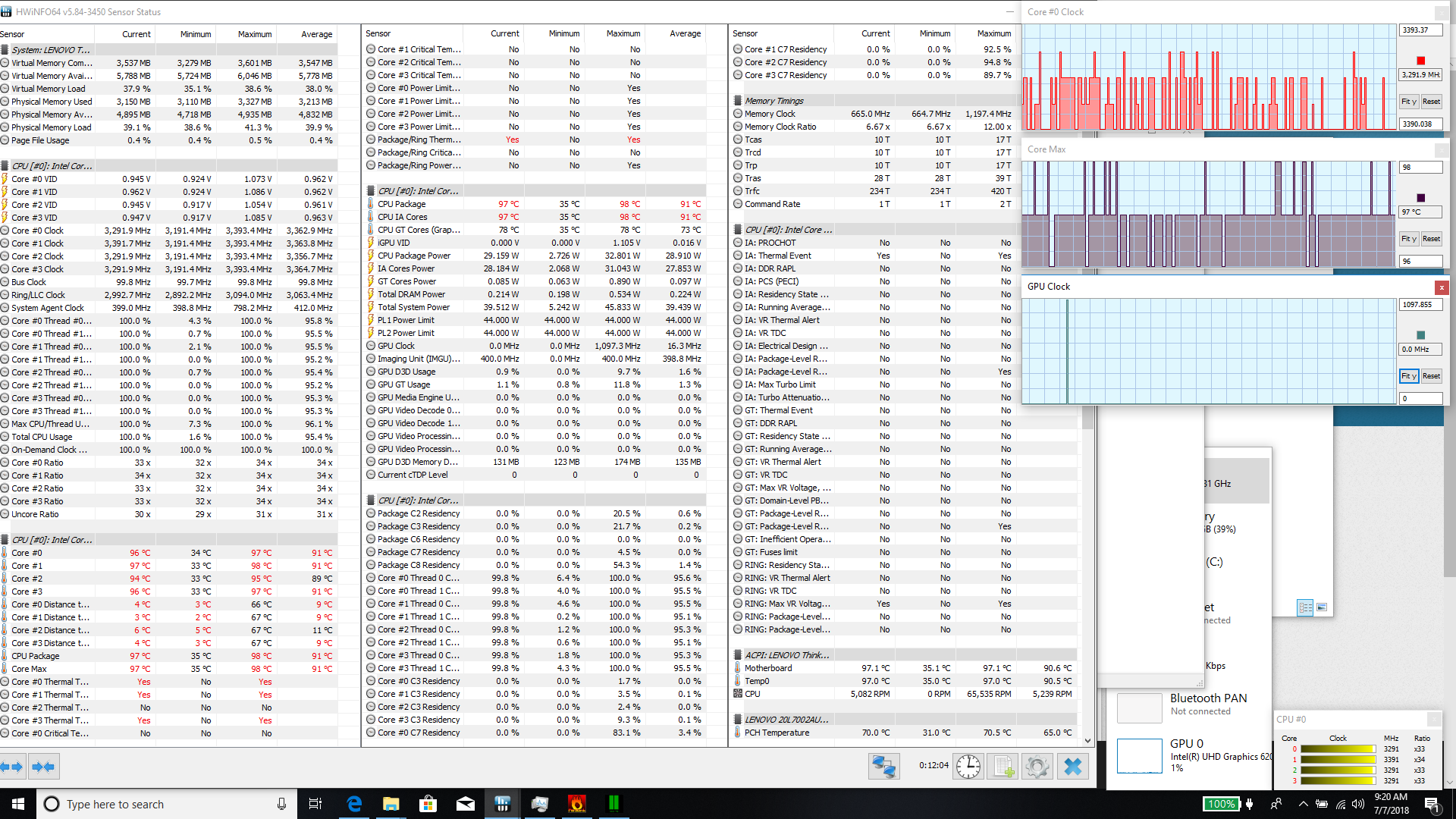Show hidden system tray icons chevron
This screenshot has height=819, width=1456.
tap(1303, 804)
